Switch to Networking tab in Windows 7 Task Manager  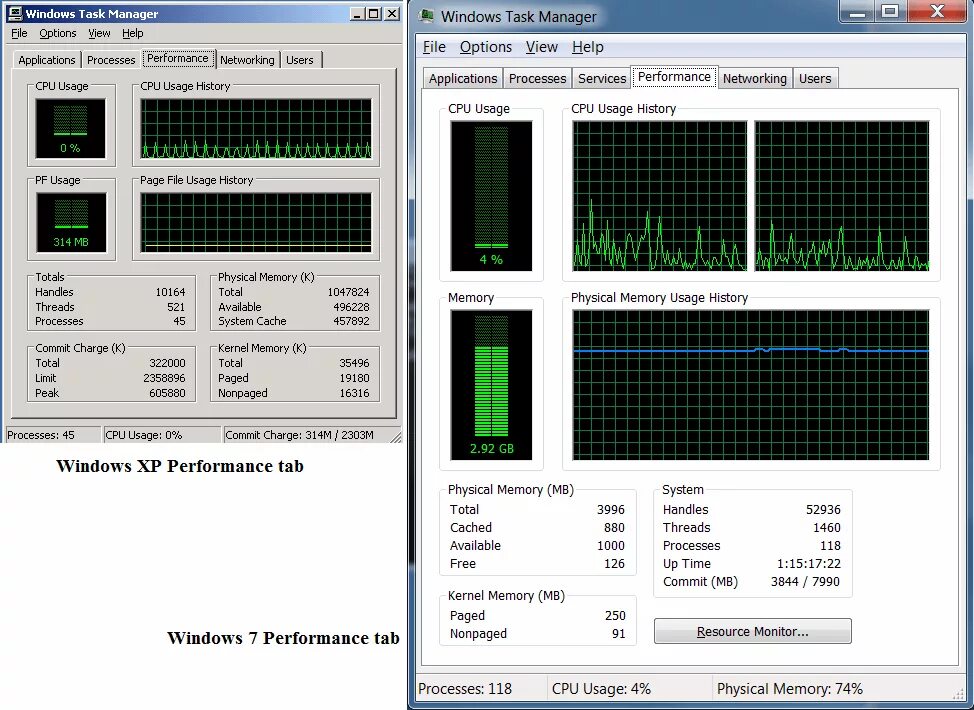(x=755, y=79)
